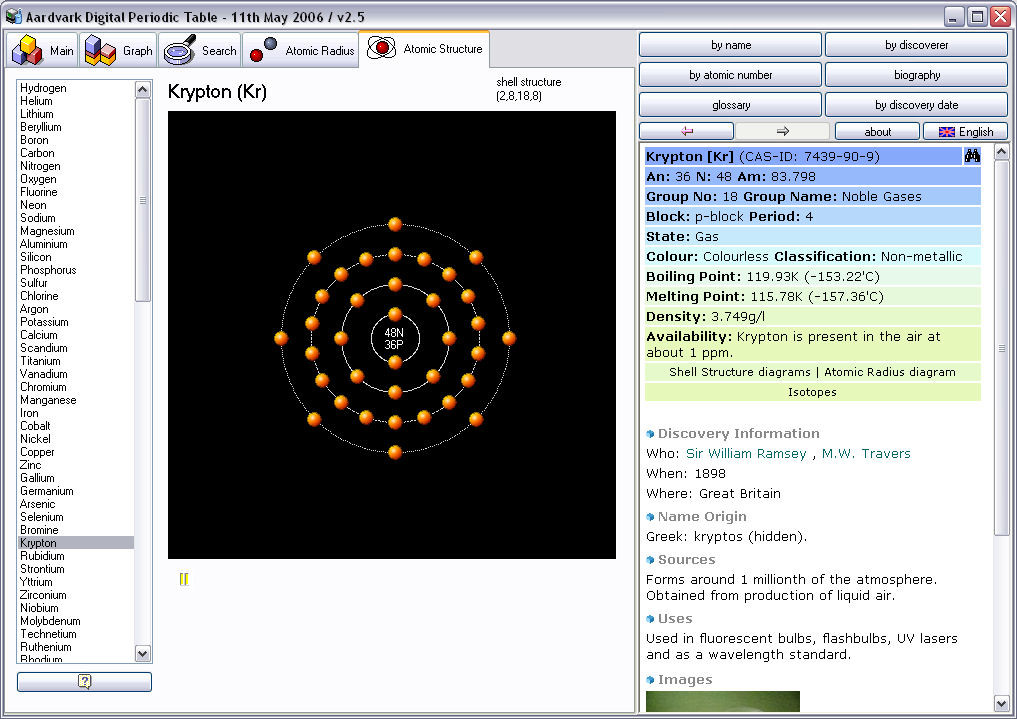The width and height of the screenshot is (1017, 719).
Task: Go back with the left arrow button
Action: (687, 131)
